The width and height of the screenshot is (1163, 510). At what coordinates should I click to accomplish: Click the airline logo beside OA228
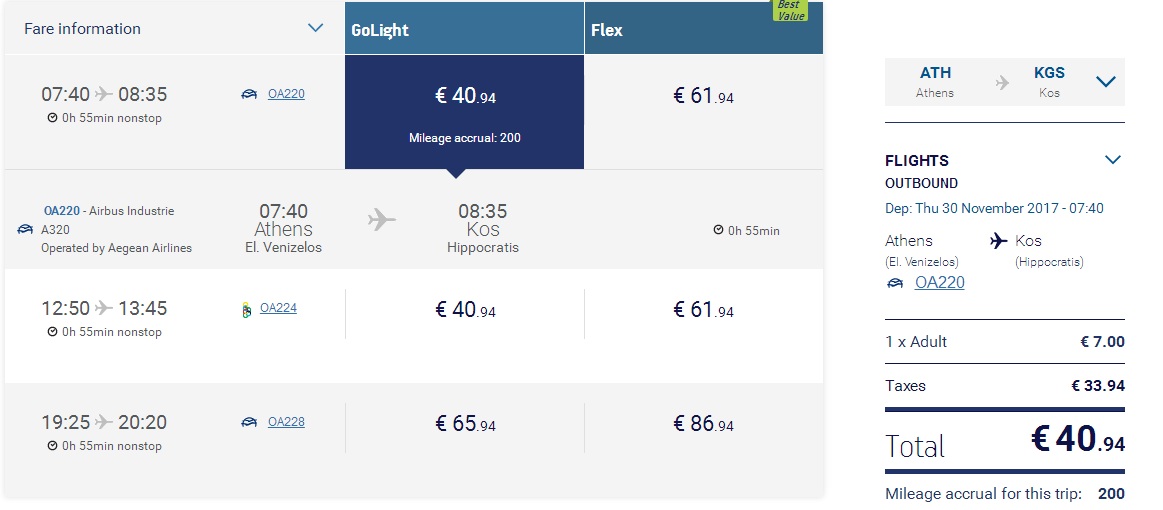[249, 423]
